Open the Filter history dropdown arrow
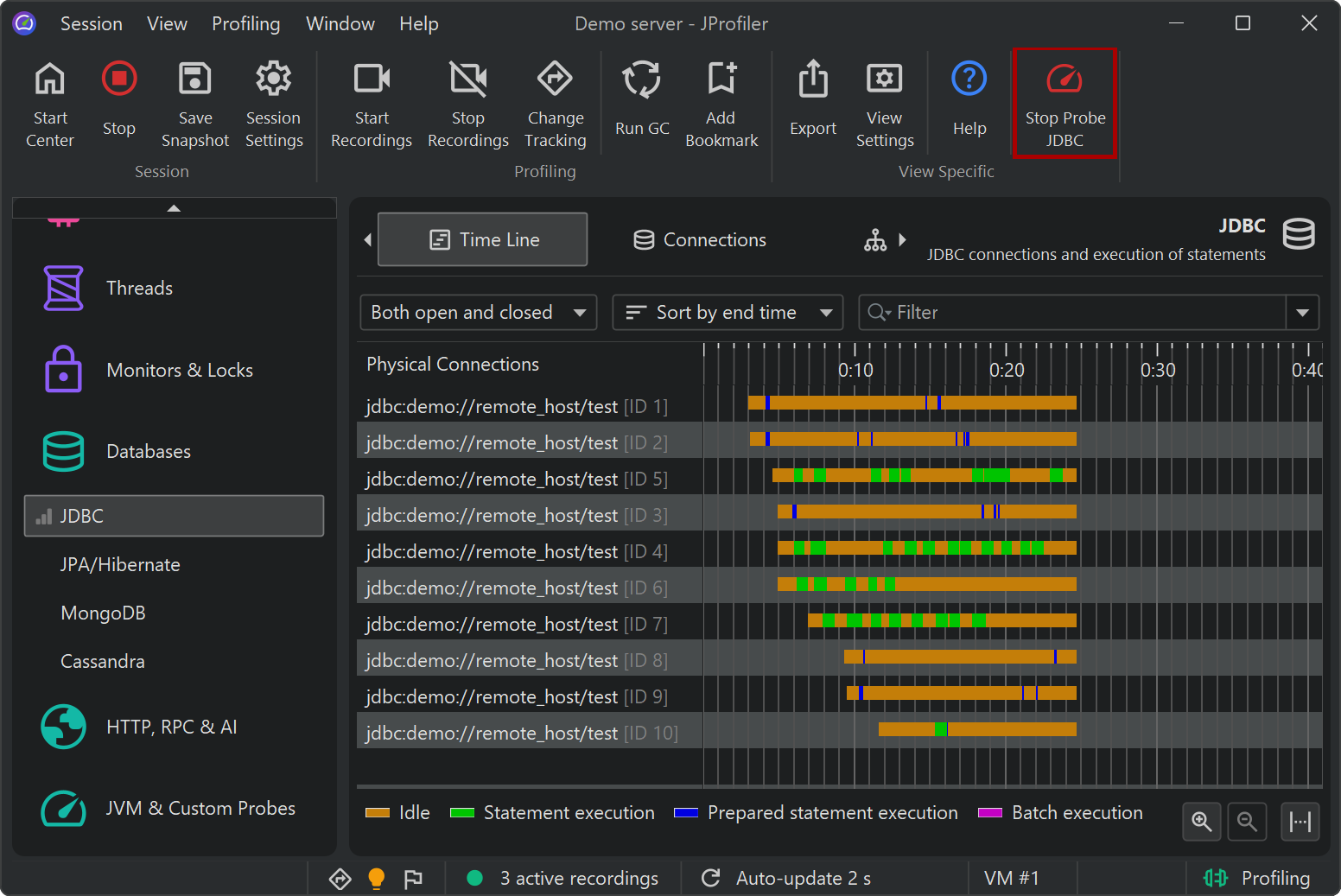 click(1302, 313)
